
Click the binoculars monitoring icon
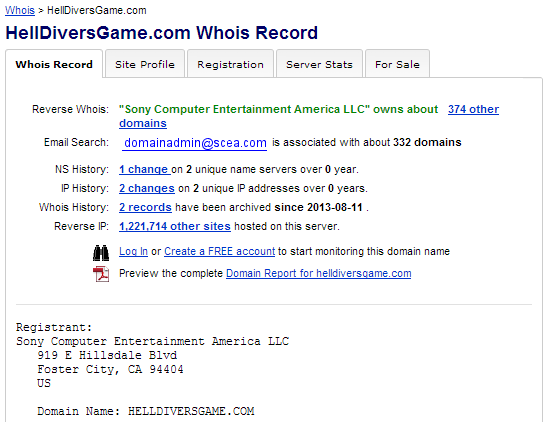(101, 253)
